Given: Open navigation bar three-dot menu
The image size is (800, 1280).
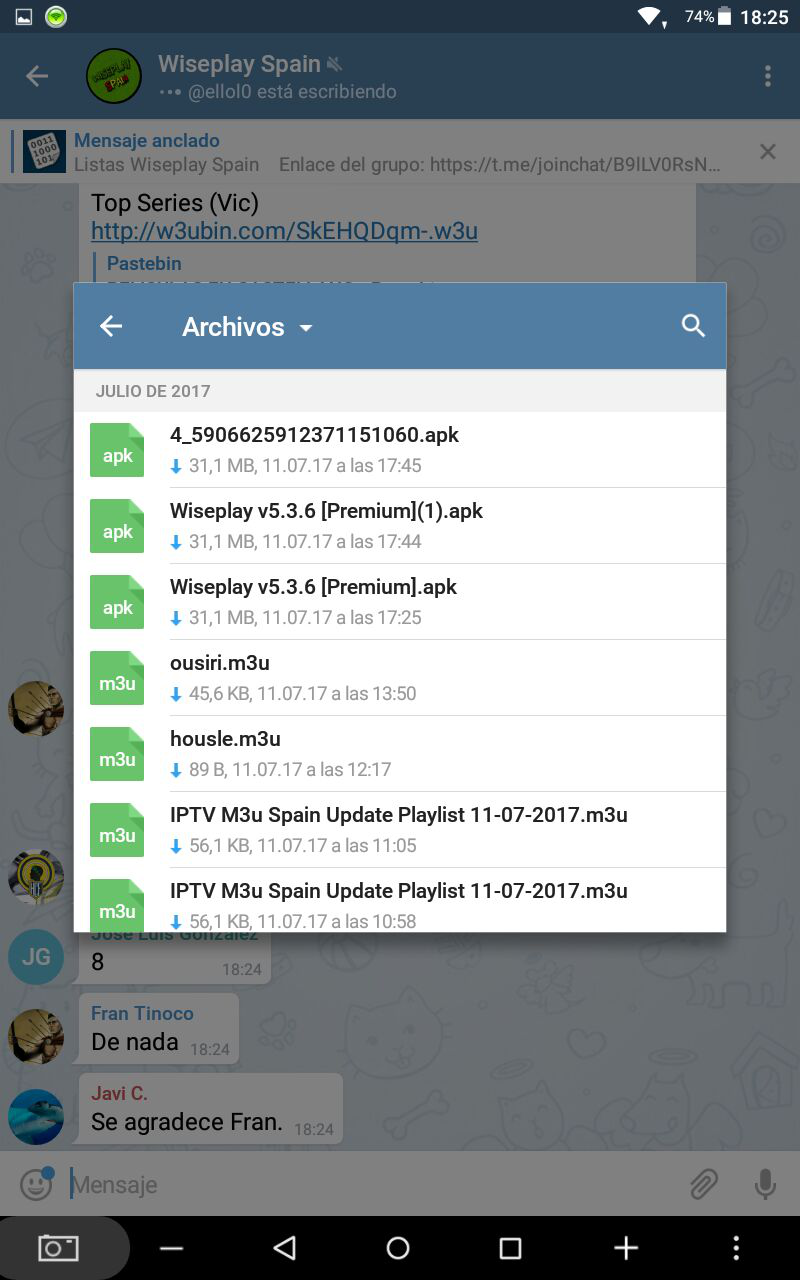Looking at the screenshot, I should coord(736,1248).
